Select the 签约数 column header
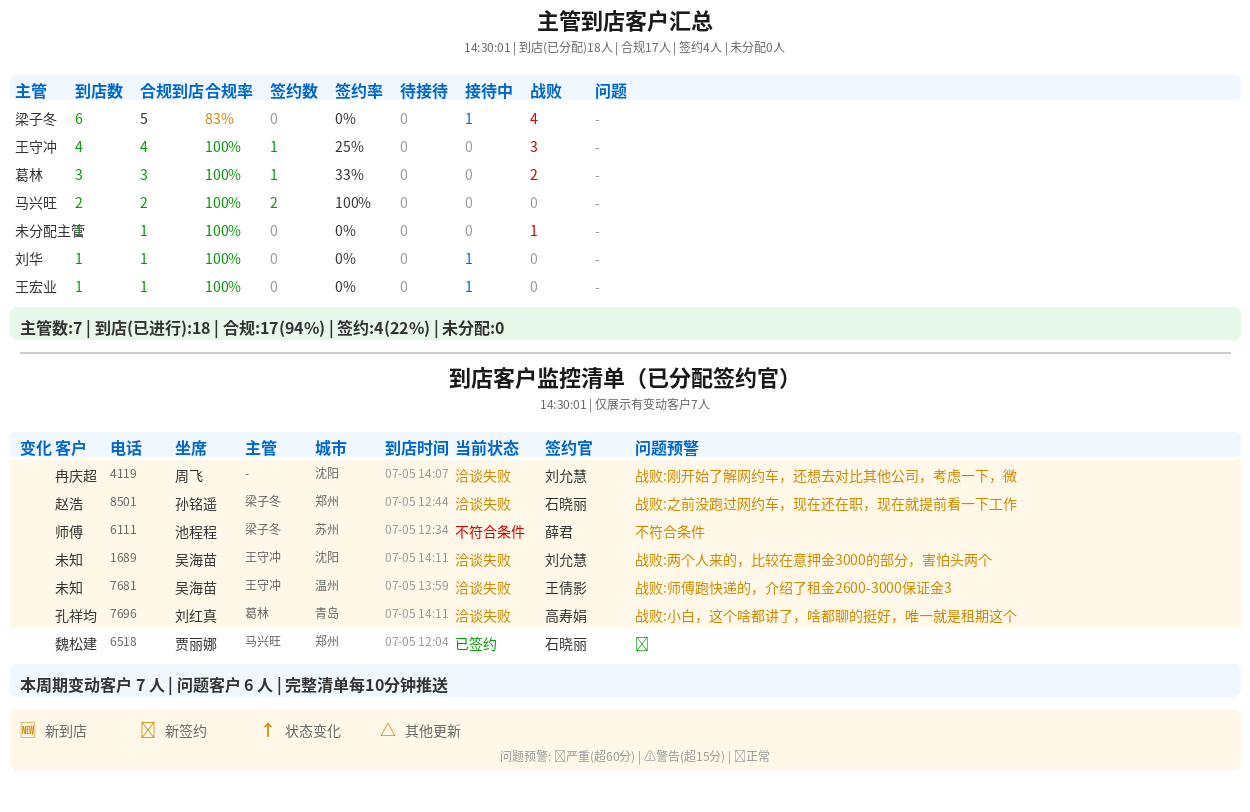Viewport: 1250px width, 812px height. pyautogui.click(x=294, y=91)
